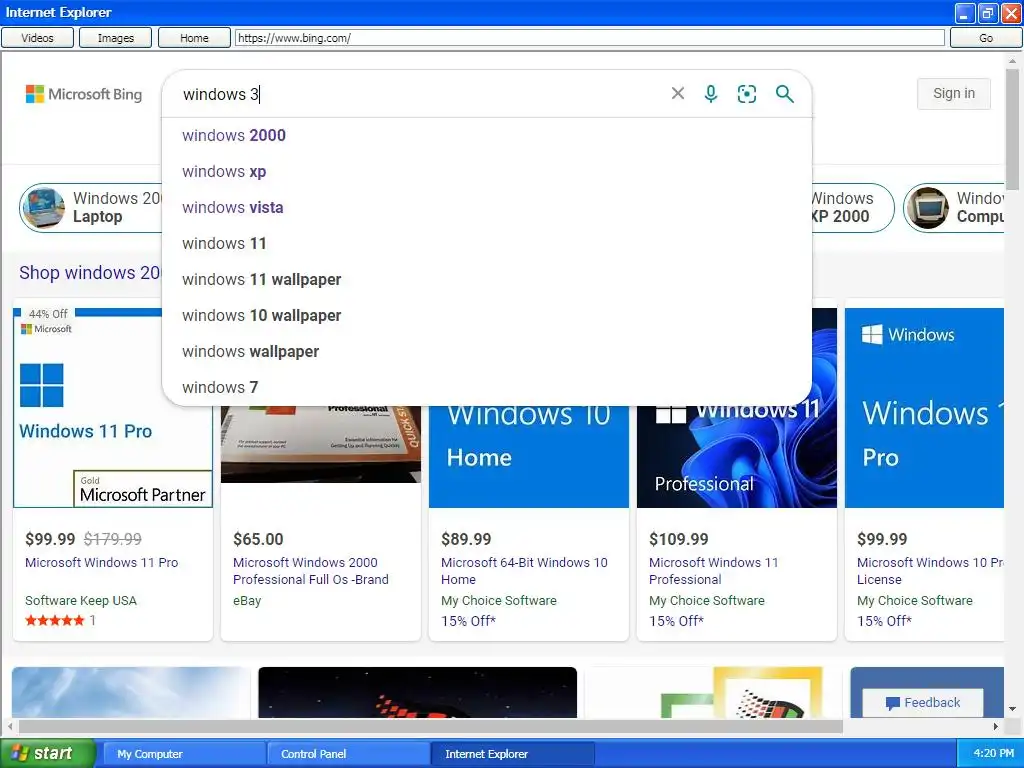The image size is (1024, 768).
Task: Switch to My Computer on the taskbar
Action: click(x=183, y=754)
